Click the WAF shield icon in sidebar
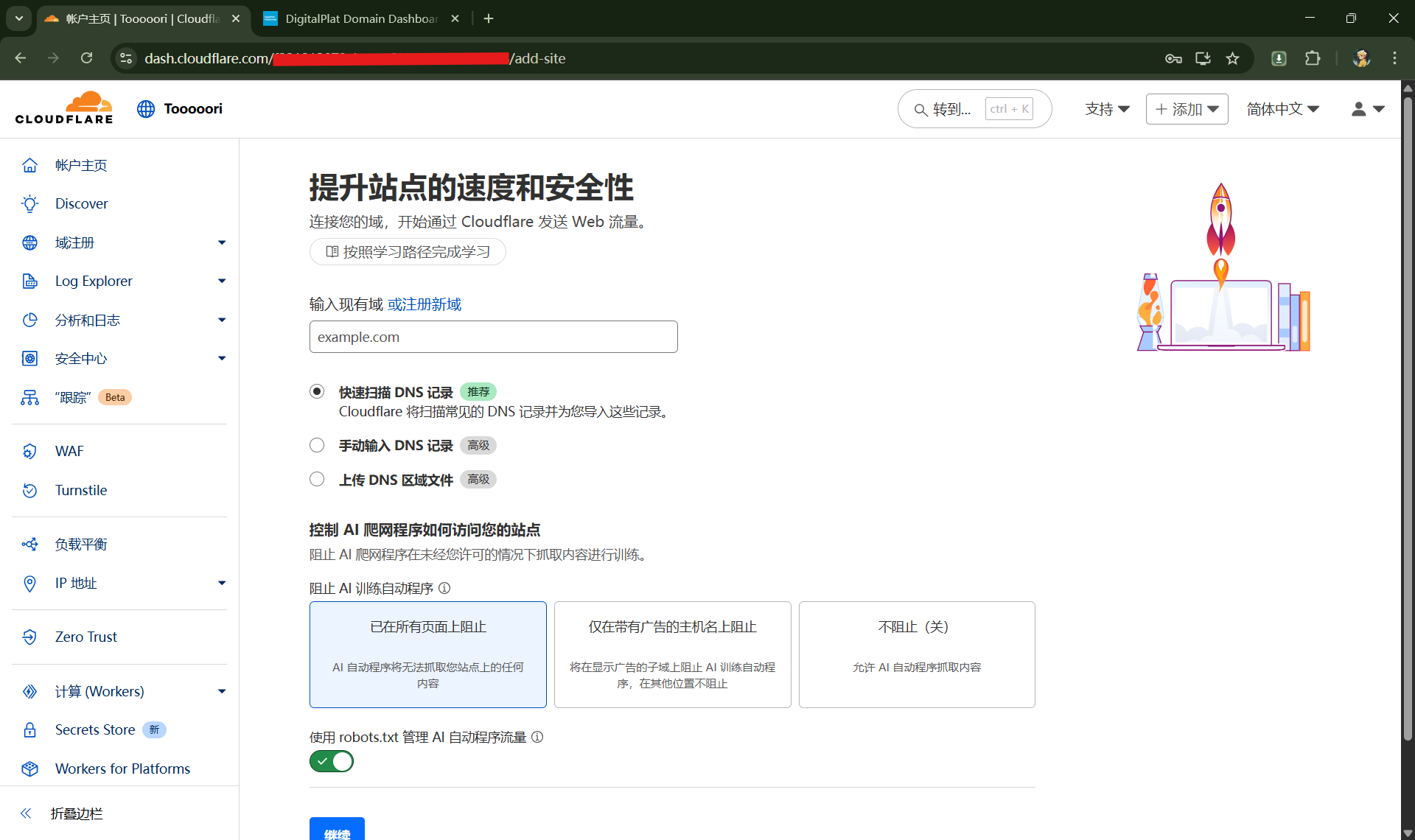This screenshot has width=1415, height=840. 29,451
